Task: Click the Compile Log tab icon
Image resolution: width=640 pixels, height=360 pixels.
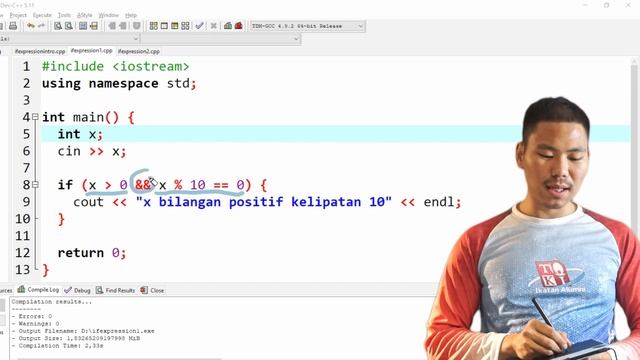Action: pos(21,290)
